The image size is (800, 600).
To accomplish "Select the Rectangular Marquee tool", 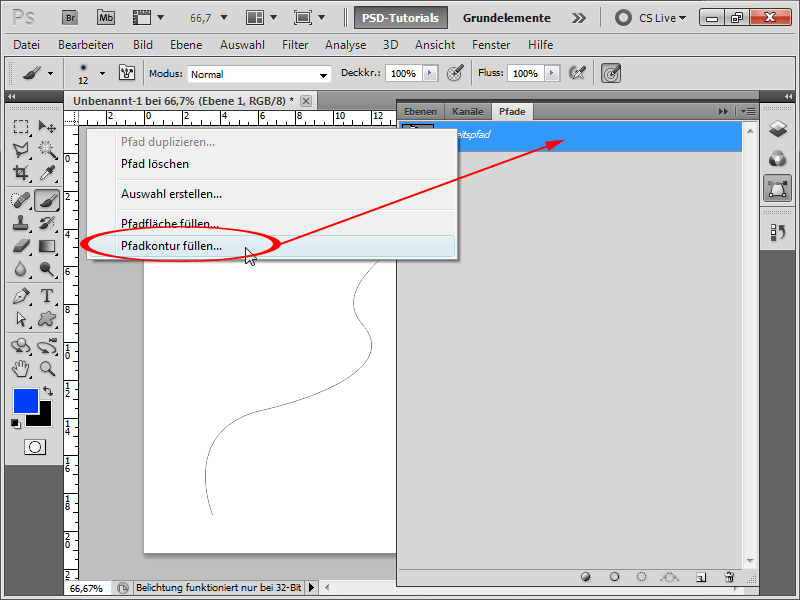I will (x=21, y=126).
